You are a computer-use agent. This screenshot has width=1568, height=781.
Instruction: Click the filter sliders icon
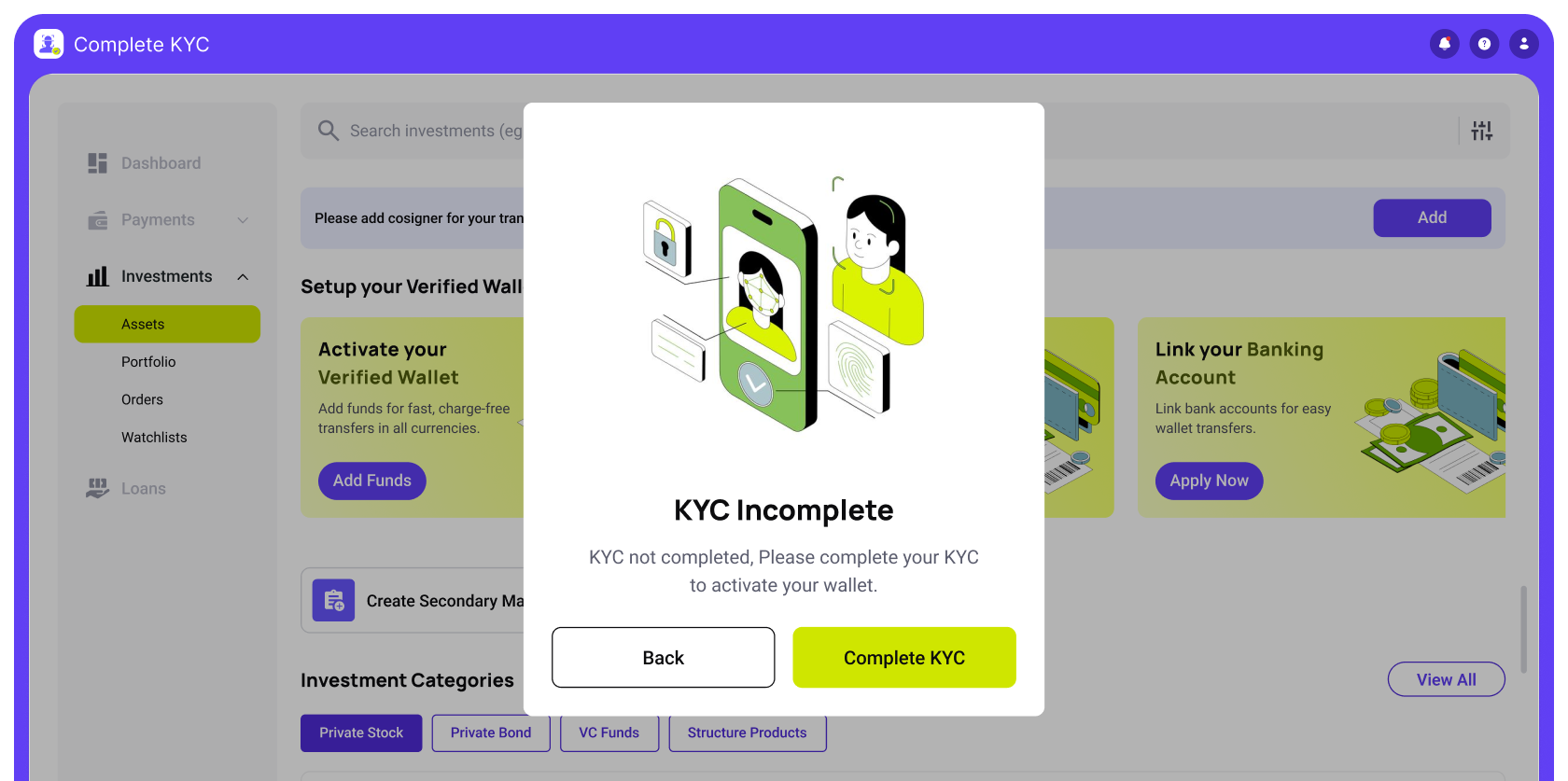pyautogui.click(x=1482, y=131)
